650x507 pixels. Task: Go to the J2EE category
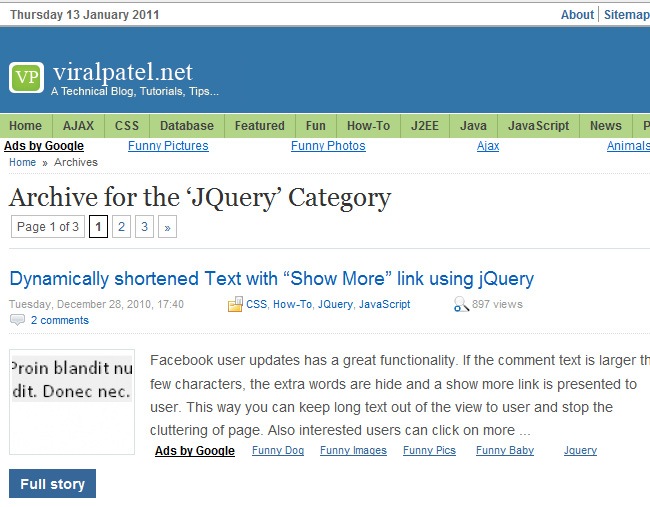pyautogui.click(x=425, y=126)
